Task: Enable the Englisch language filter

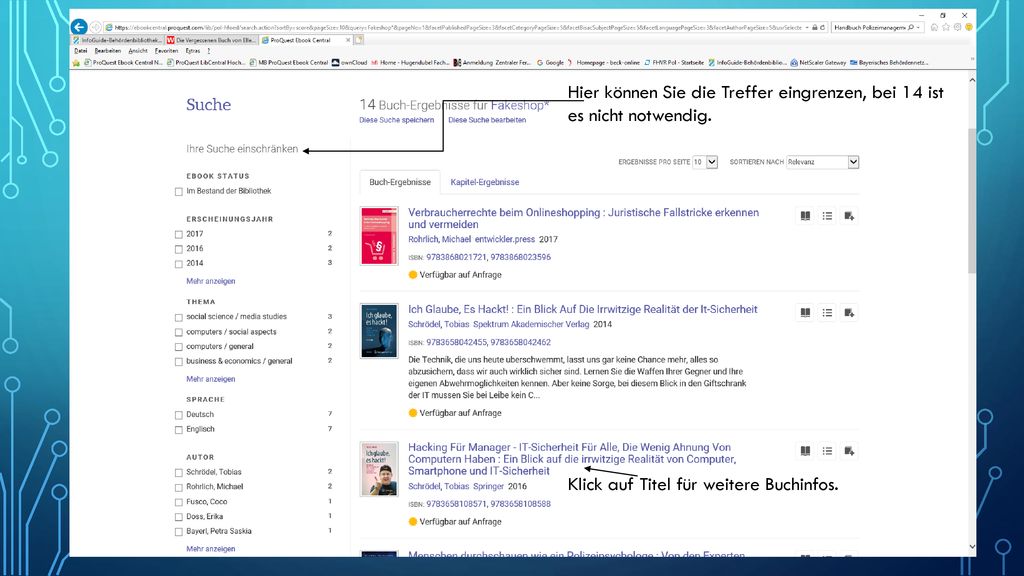Action: (x=179, y=430)
